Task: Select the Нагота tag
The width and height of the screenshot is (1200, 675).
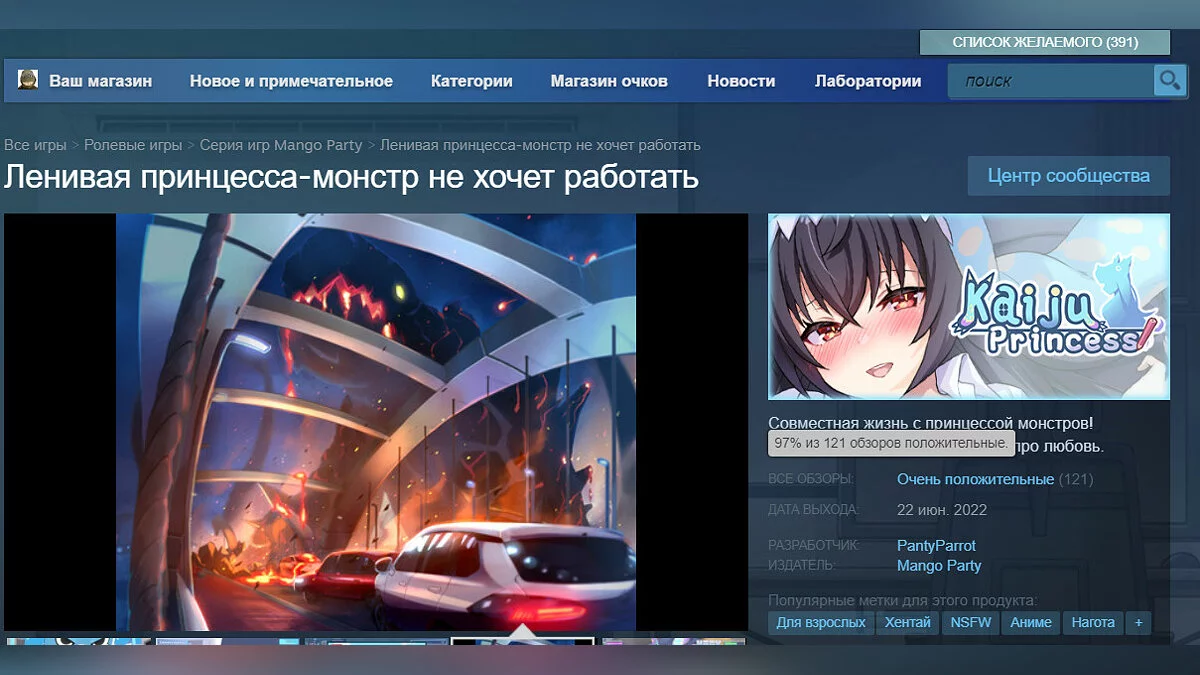Action: click(x=1093, y=622)
